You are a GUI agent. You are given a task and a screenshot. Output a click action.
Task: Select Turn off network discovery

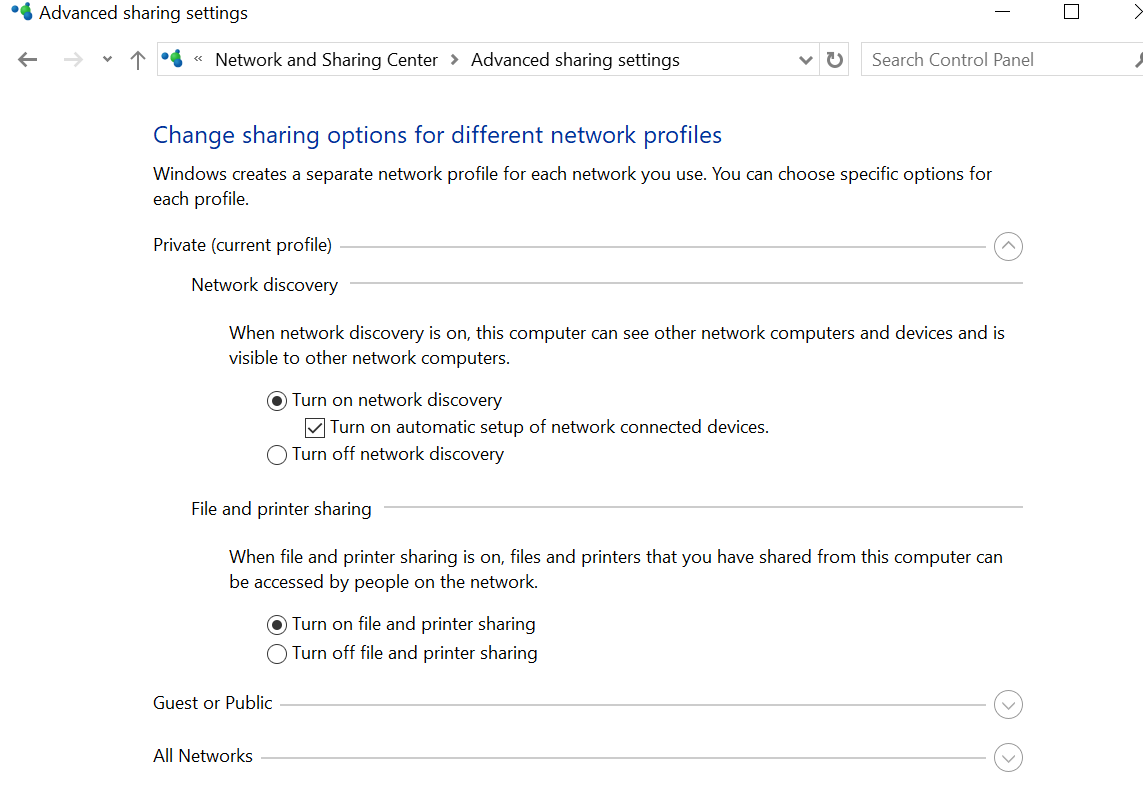[x=277, y=455]
